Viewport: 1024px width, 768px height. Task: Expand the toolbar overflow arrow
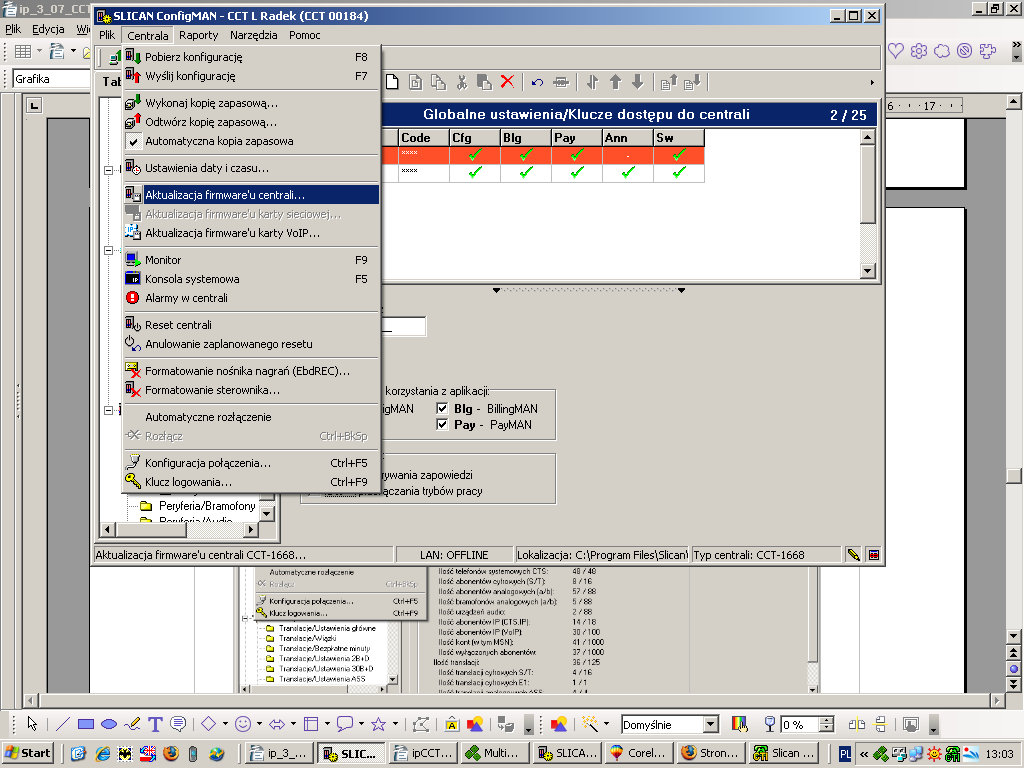pyautogui.click(x=872, y=82)
